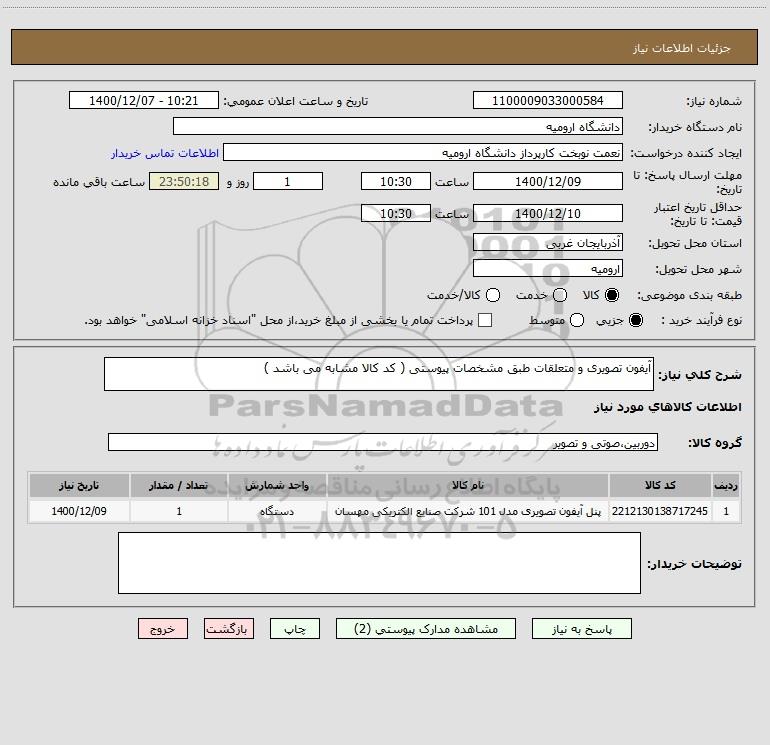Click response deadline date 1400/12/09 field
The height and width of the screenshot is (745, 770).
tap(548, 181)
